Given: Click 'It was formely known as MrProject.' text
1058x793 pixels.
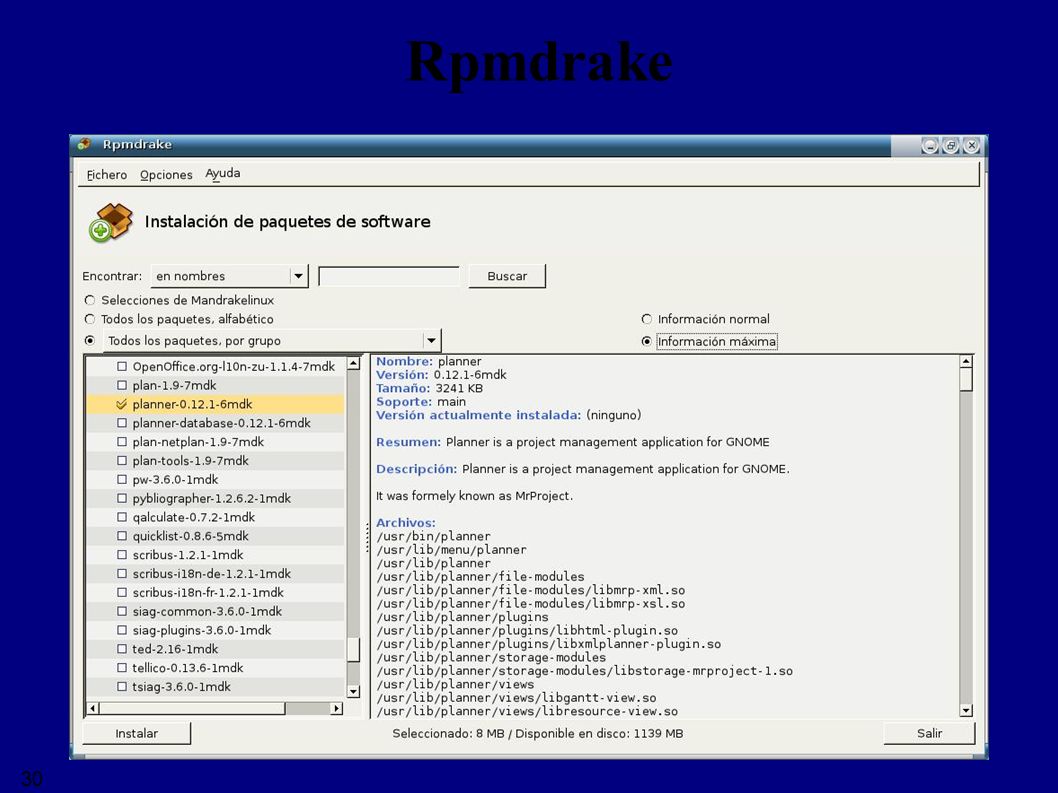Looking at the screenshot, I should pos(474,496).
